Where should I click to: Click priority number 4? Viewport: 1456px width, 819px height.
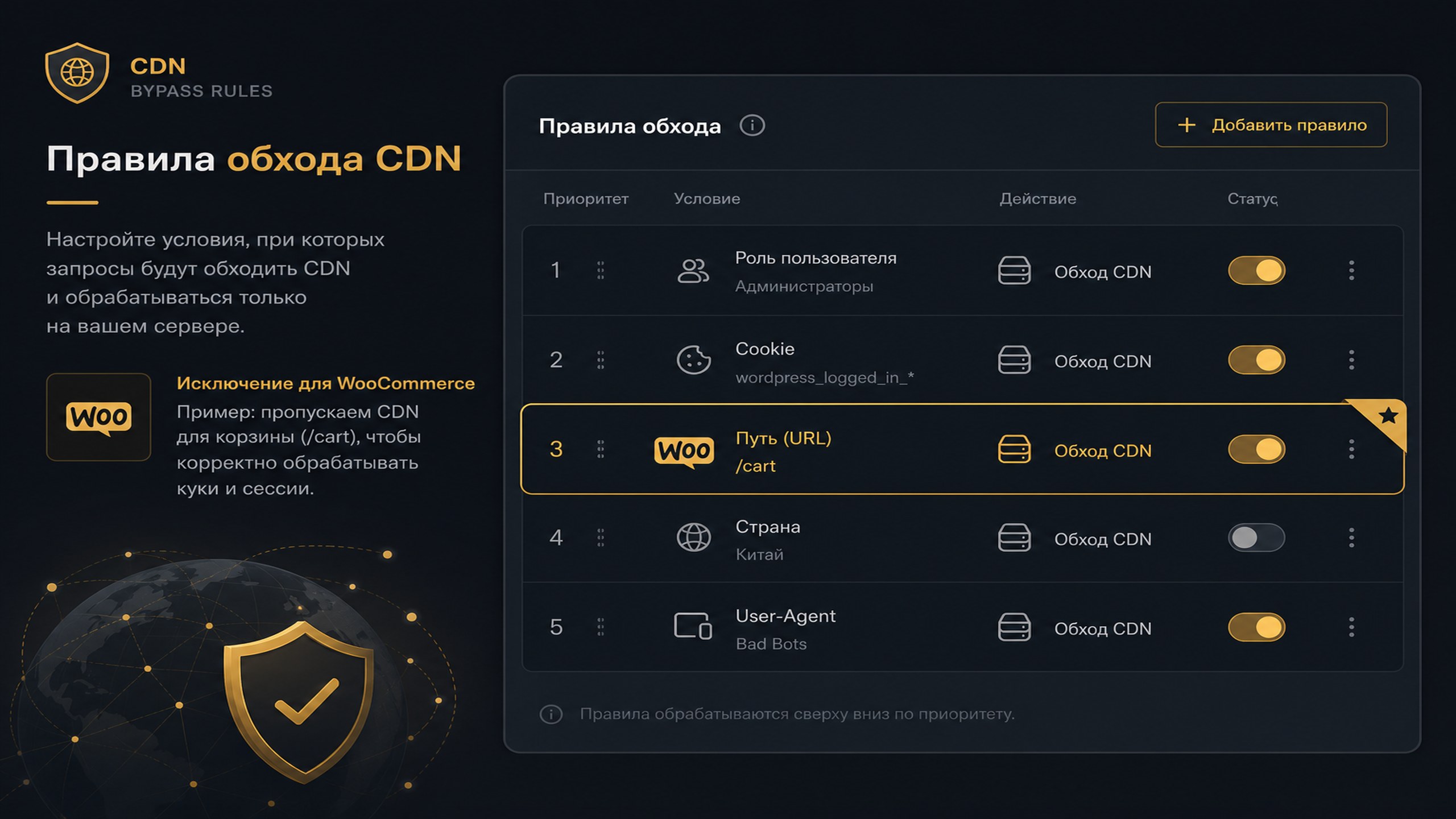[556, 538]
